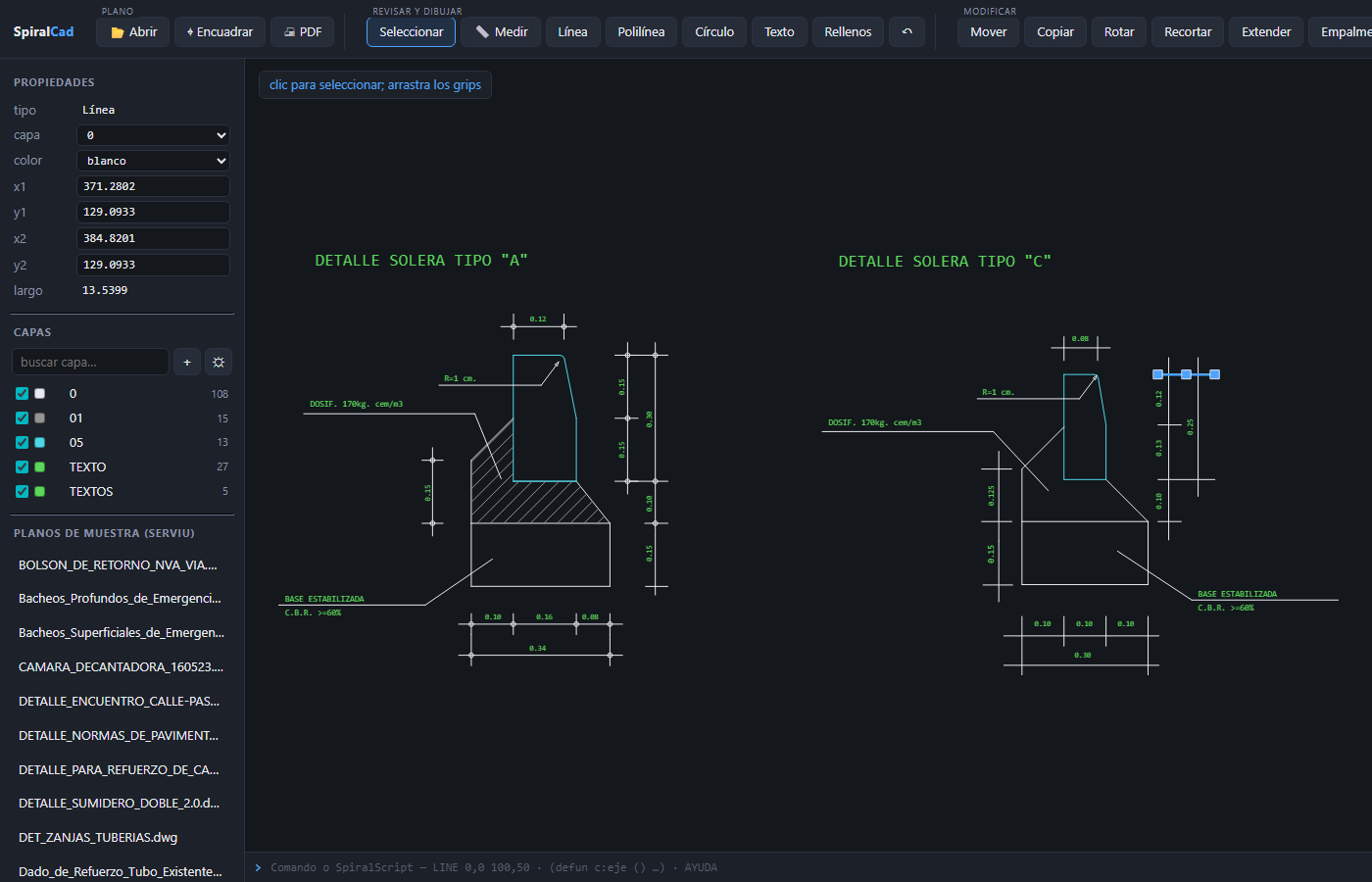Choose the Medir measuring tool
Viewport: 1372px width, 882px height.
(501, 31)
